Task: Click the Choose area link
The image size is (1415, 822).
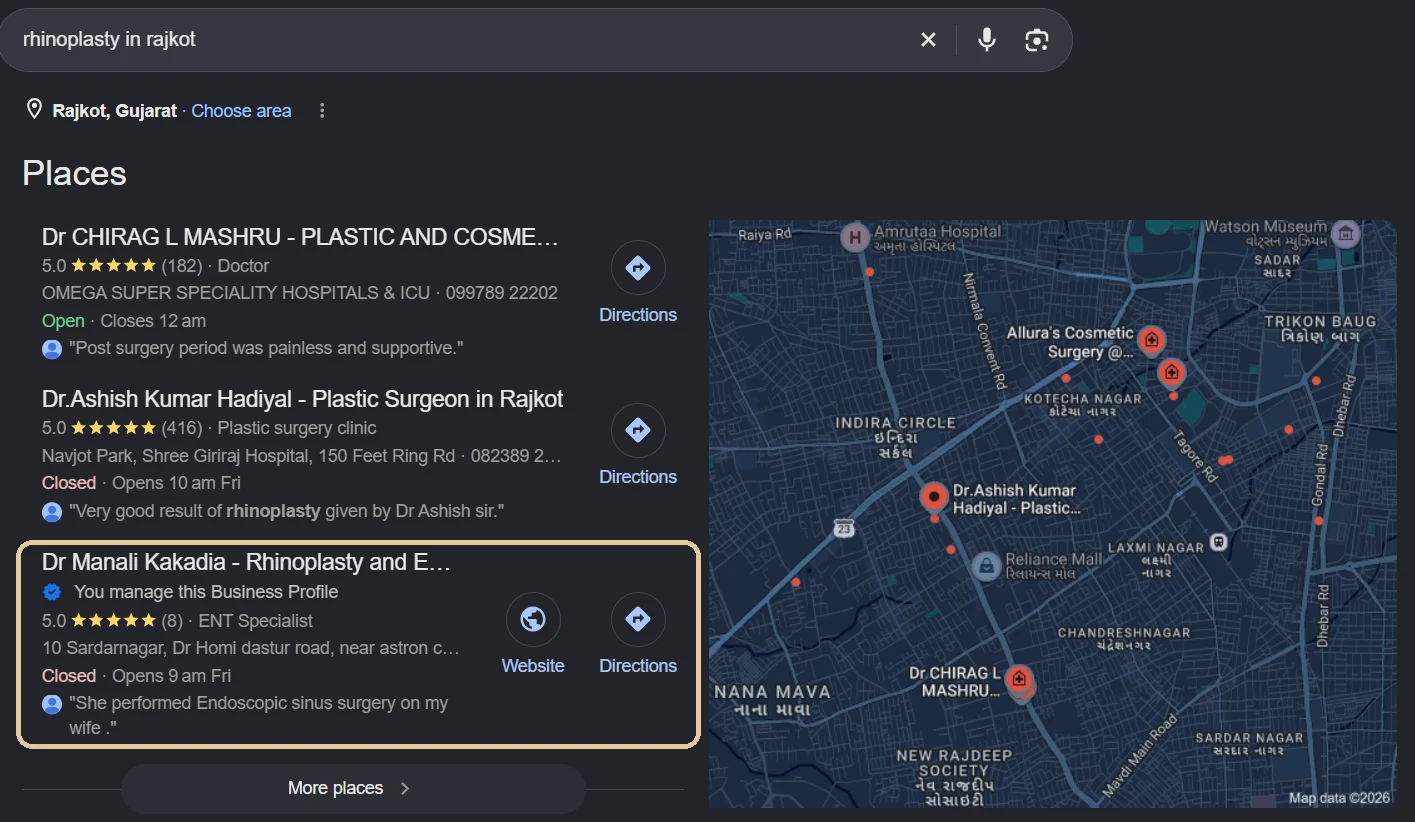Action: tap(241, 111)
